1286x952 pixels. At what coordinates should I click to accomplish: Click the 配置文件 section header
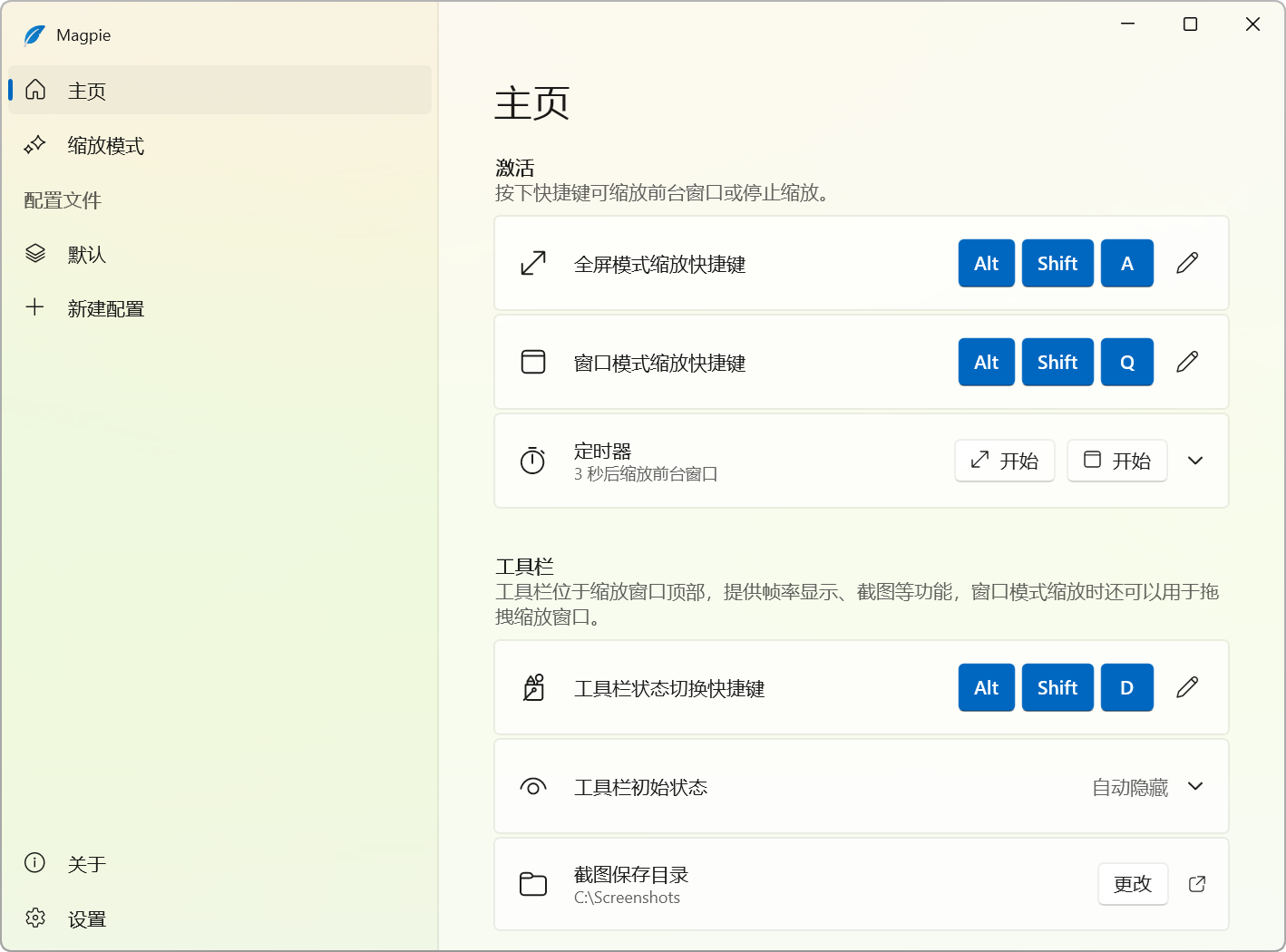coord(63,200)
